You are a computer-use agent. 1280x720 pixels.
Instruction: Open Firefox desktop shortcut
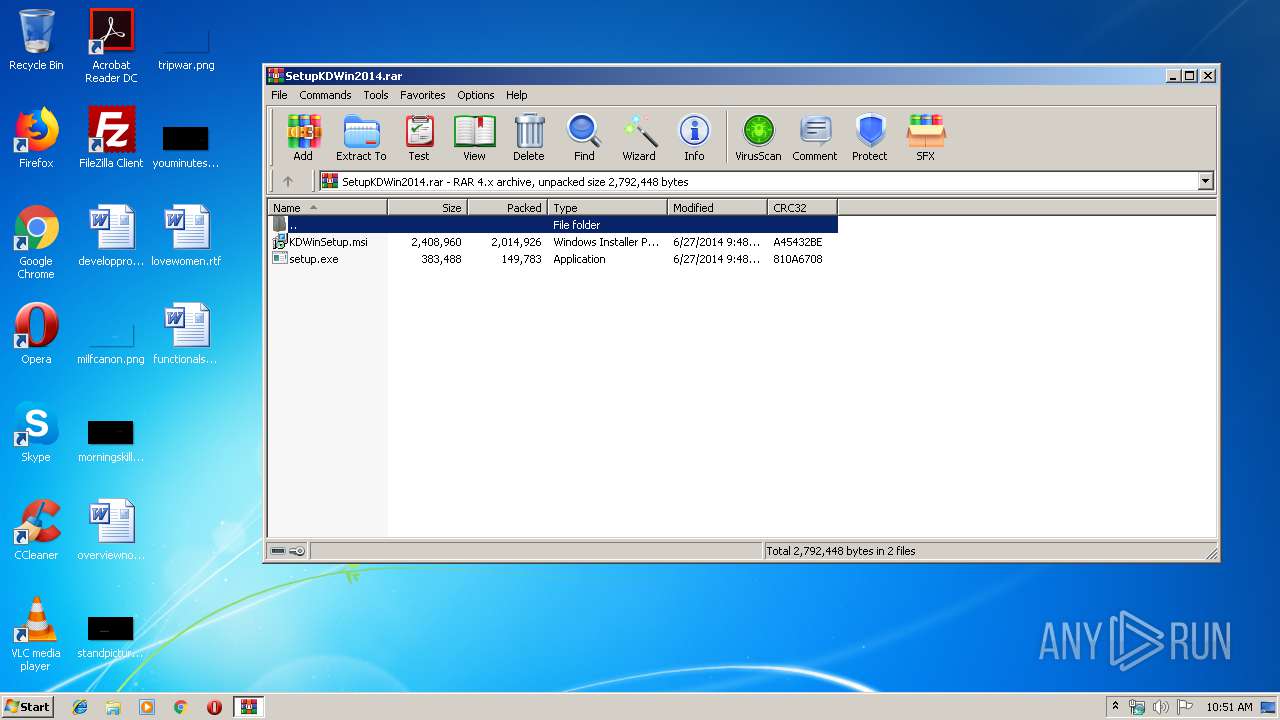pyautogui.click(x=36, y=138)
